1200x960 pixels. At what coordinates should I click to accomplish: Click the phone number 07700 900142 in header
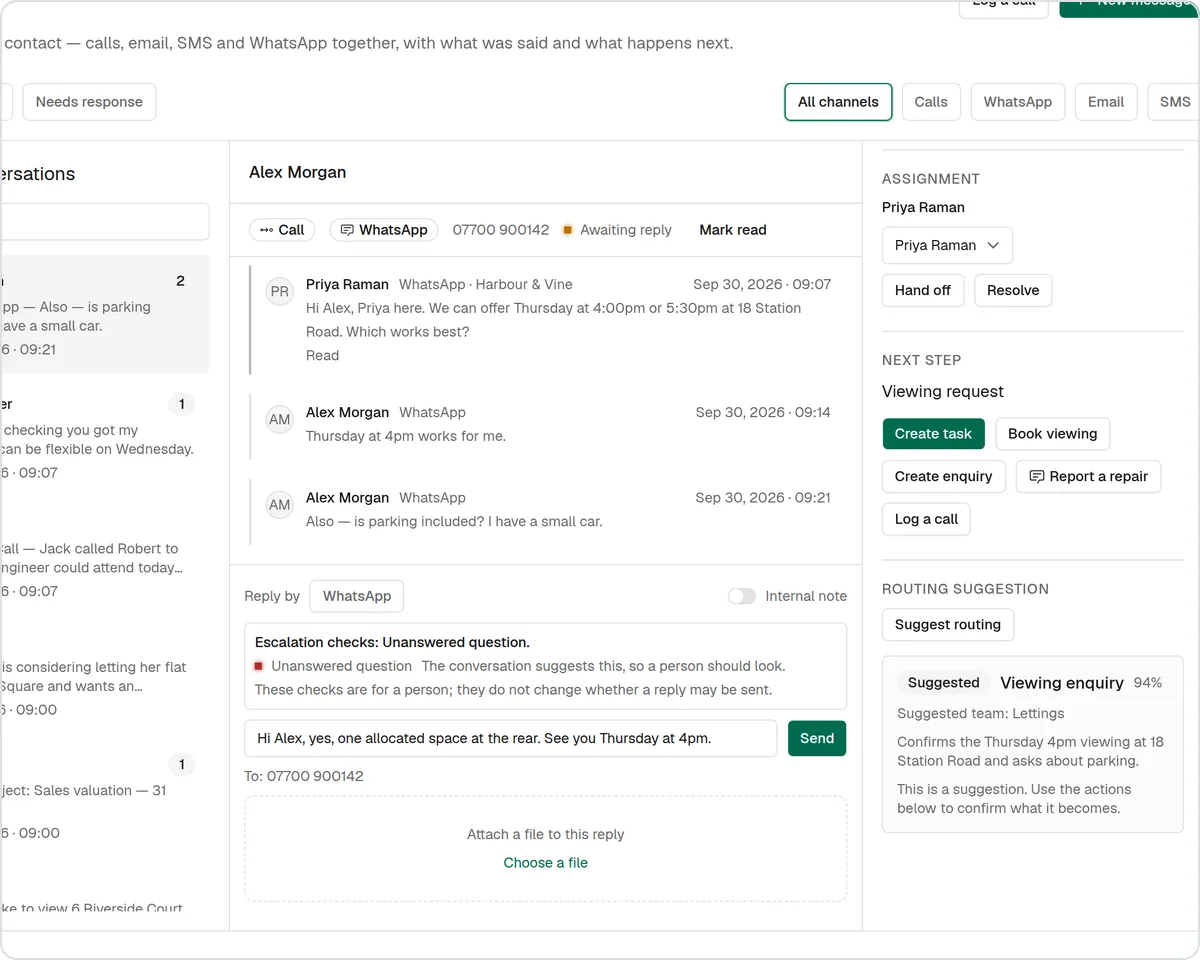tap(501, 230)
